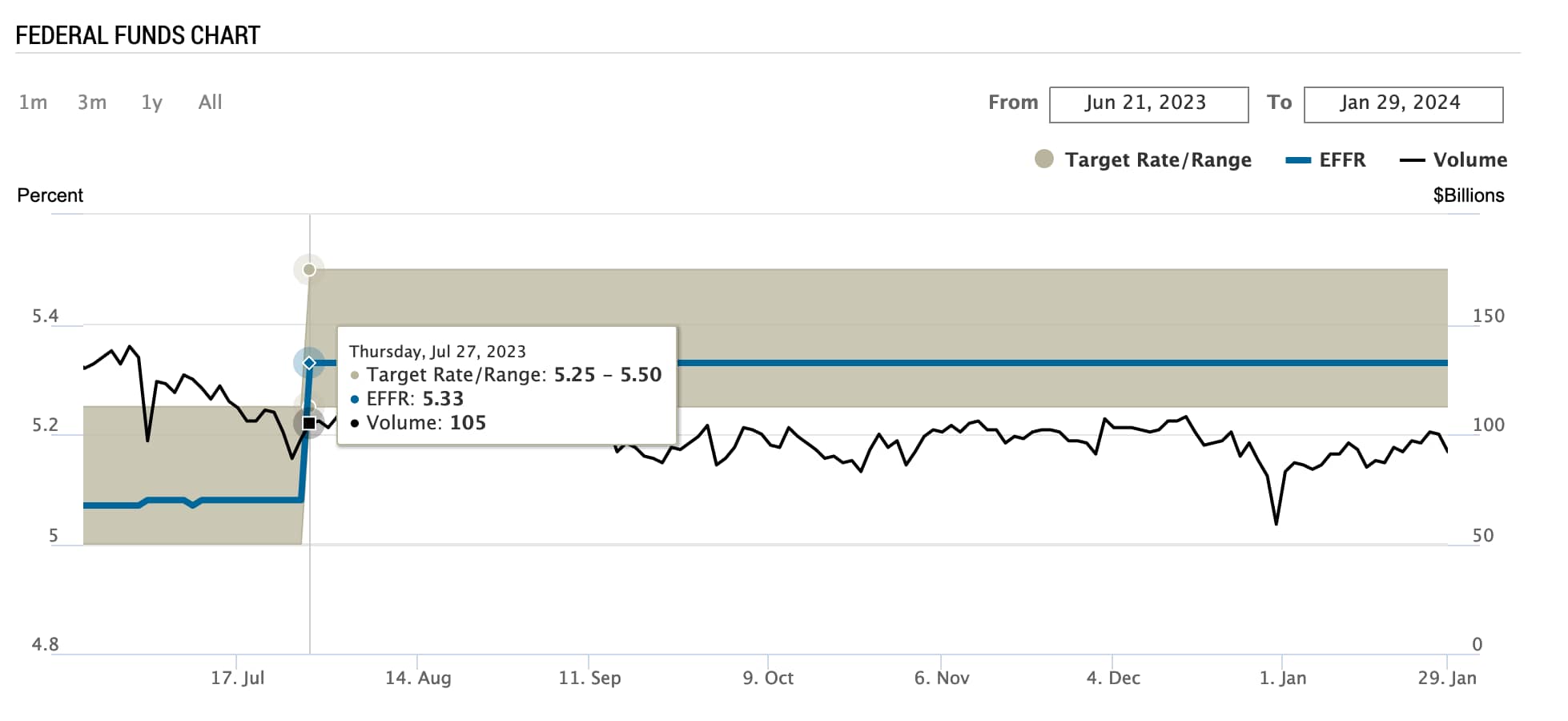1568x721 pixels.
Task: Toggle Target Rate/Range legend circle icon
Action: tap(1043, 159)
